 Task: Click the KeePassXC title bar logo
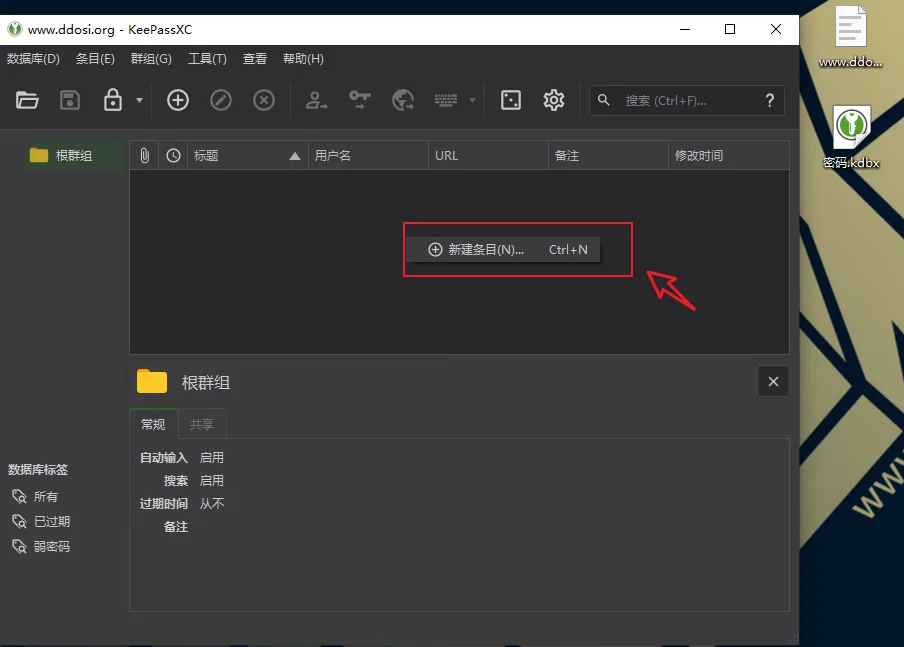(x=14, y=29)
